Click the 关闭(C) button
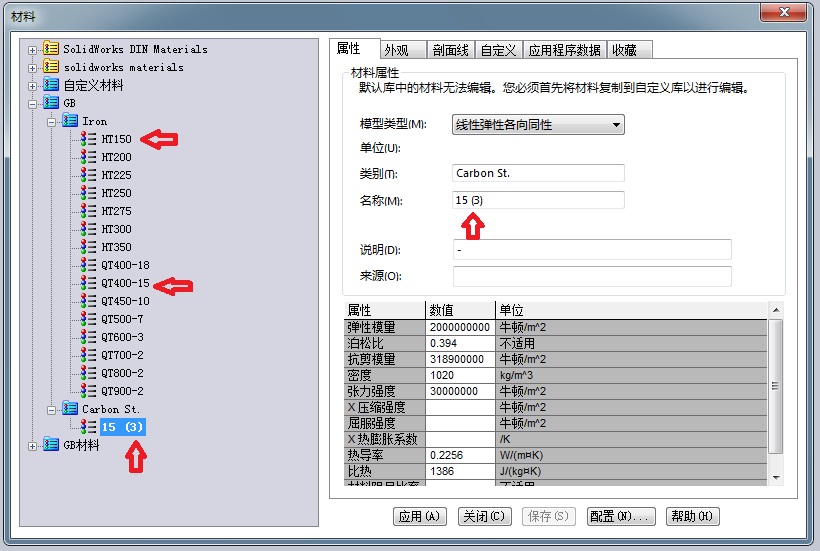 coord(484,516)
